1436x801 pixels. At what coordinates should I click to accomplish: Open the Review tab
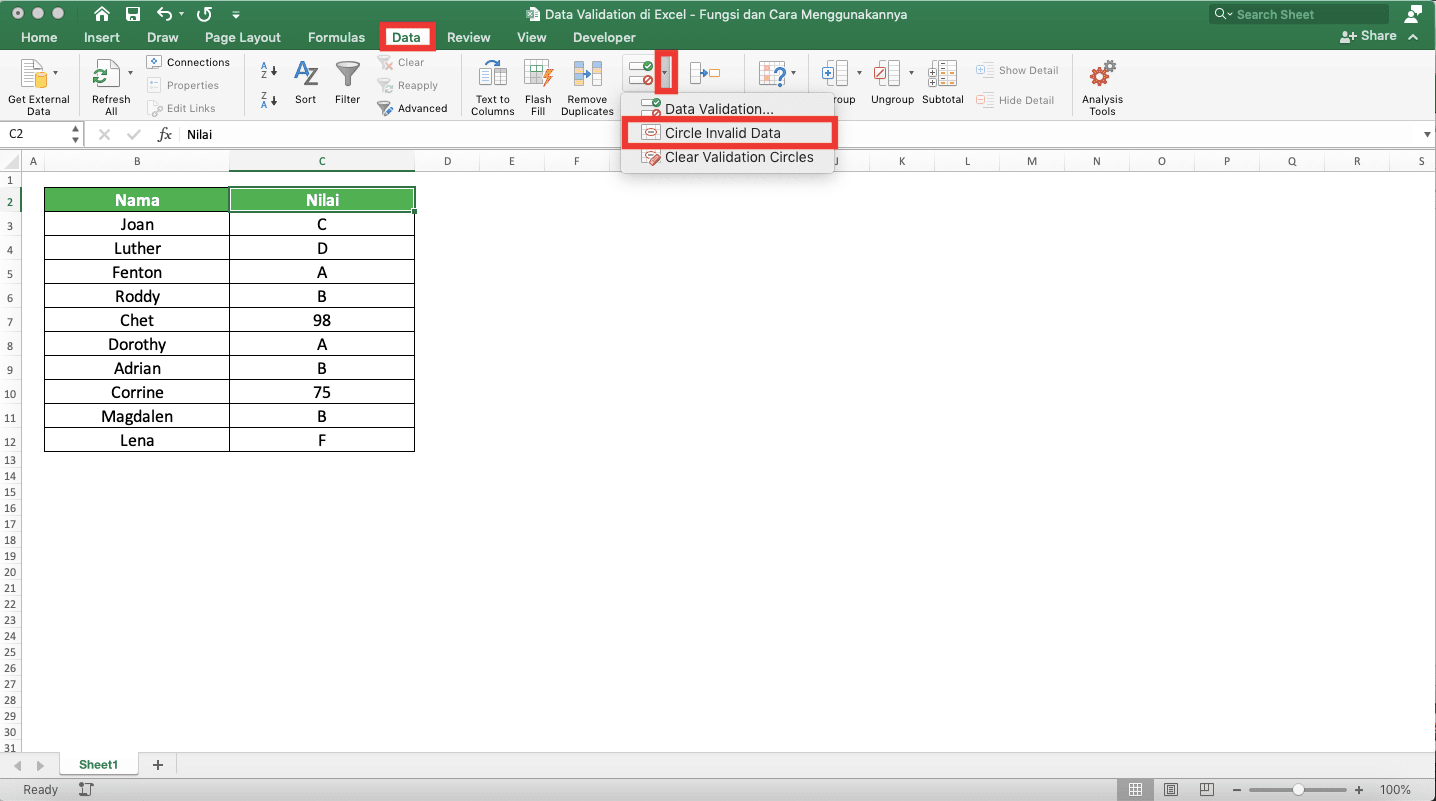pos(469,38)
